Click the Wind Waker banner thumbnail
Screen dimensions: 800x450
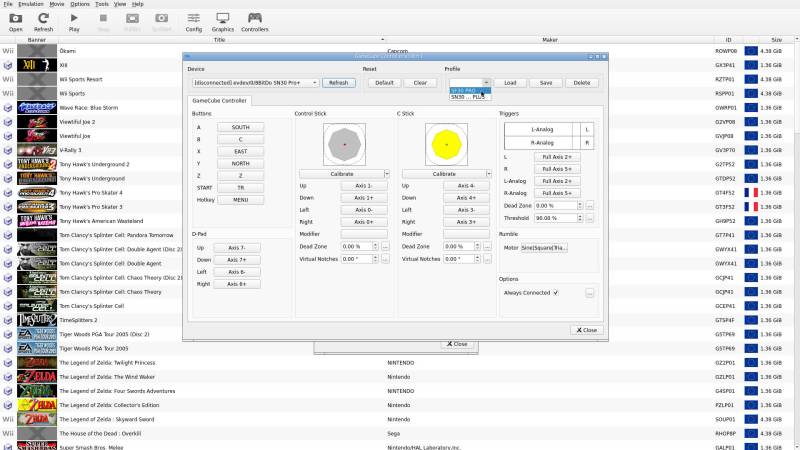[x=37, y=377]
